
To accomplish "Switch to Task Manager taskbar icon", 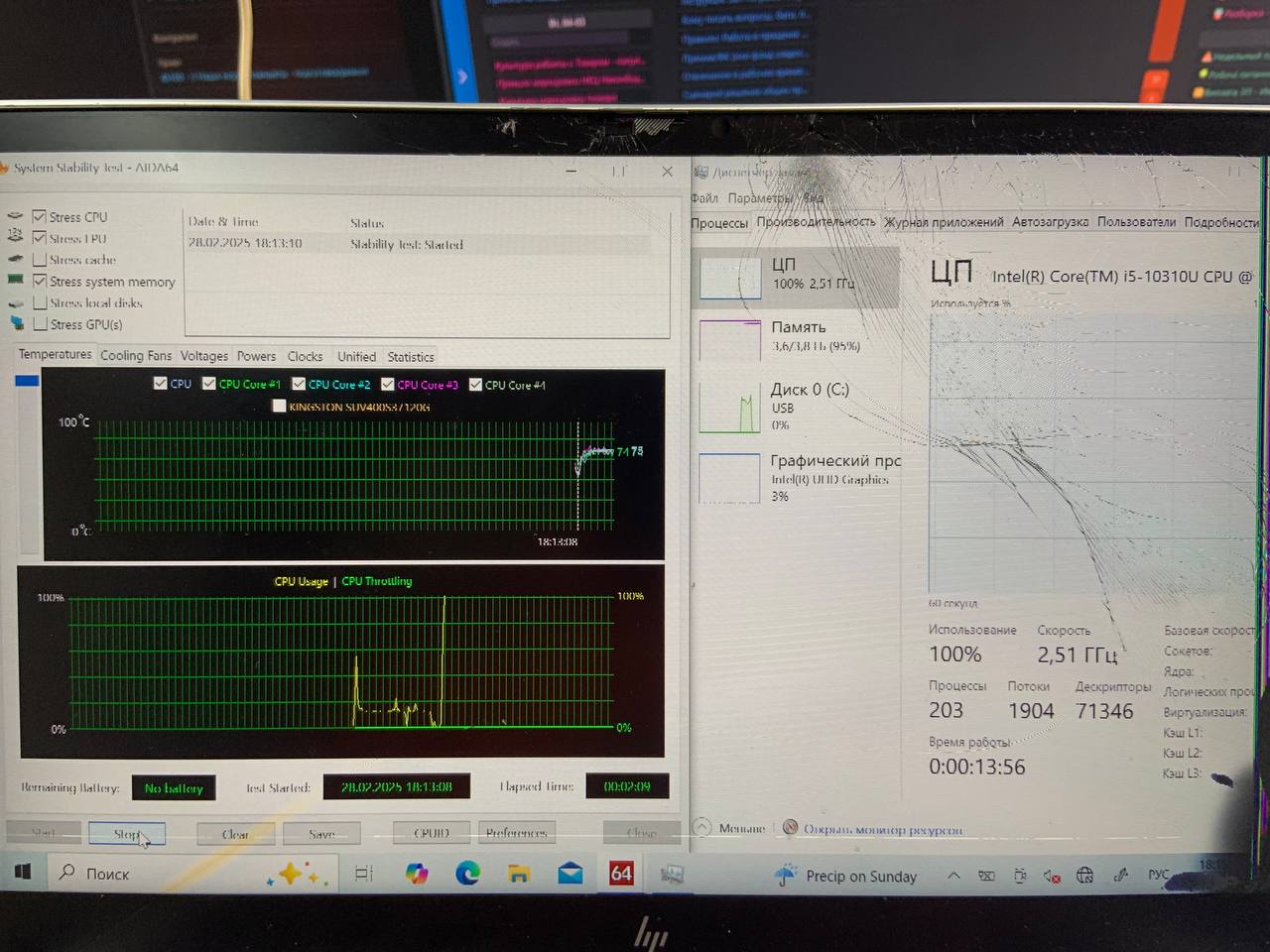I will [673, 874].
